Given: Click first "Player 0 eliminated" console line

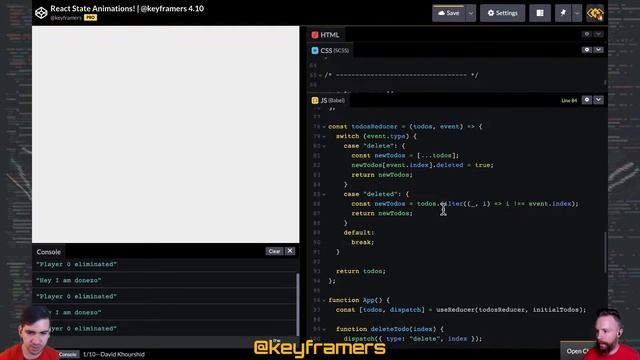Looking at the screenshot, I should (x=77, y=264).
